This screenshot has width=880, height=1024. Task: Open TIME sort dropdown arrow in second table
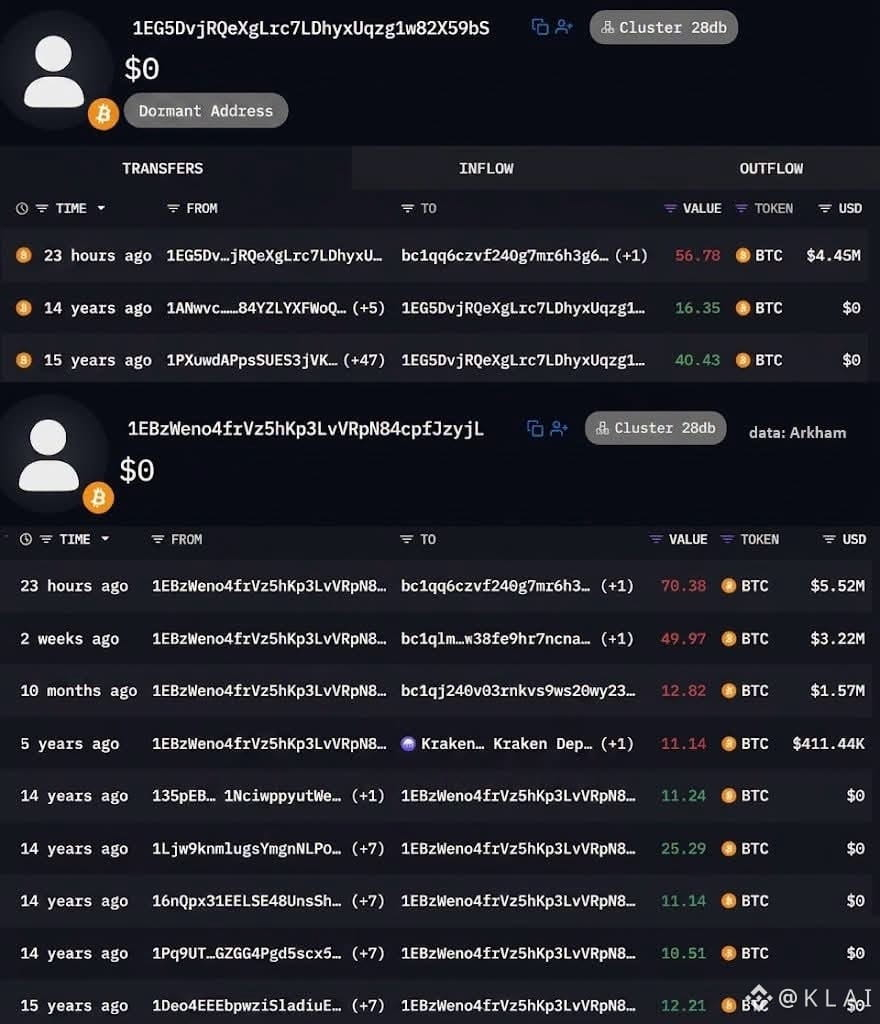[x=105, y=539]
